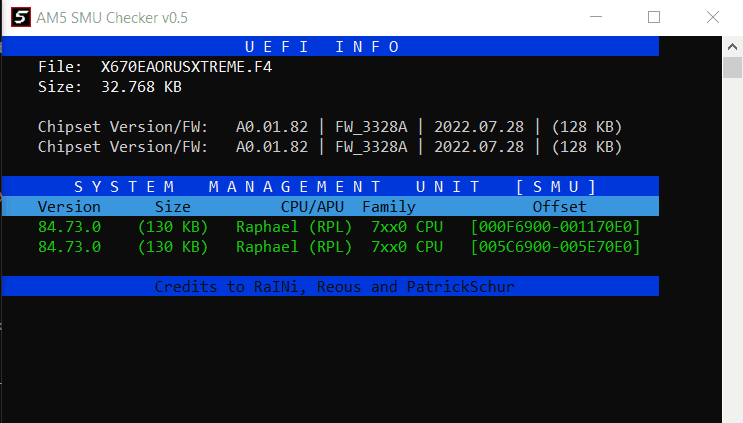The width and height of the screenshot is (743, 423).
Task: Click '7xx0 CPU' in the first SMU row
Action: click(x=407, y=227)
